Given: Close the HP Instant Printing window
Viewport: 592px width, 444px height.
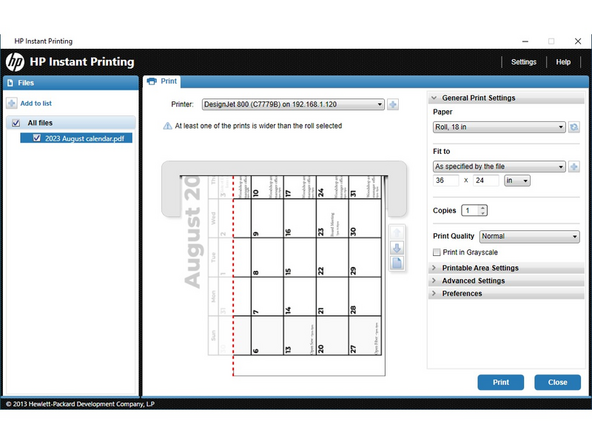Looking at the screenshot, I should click(578, 41).
